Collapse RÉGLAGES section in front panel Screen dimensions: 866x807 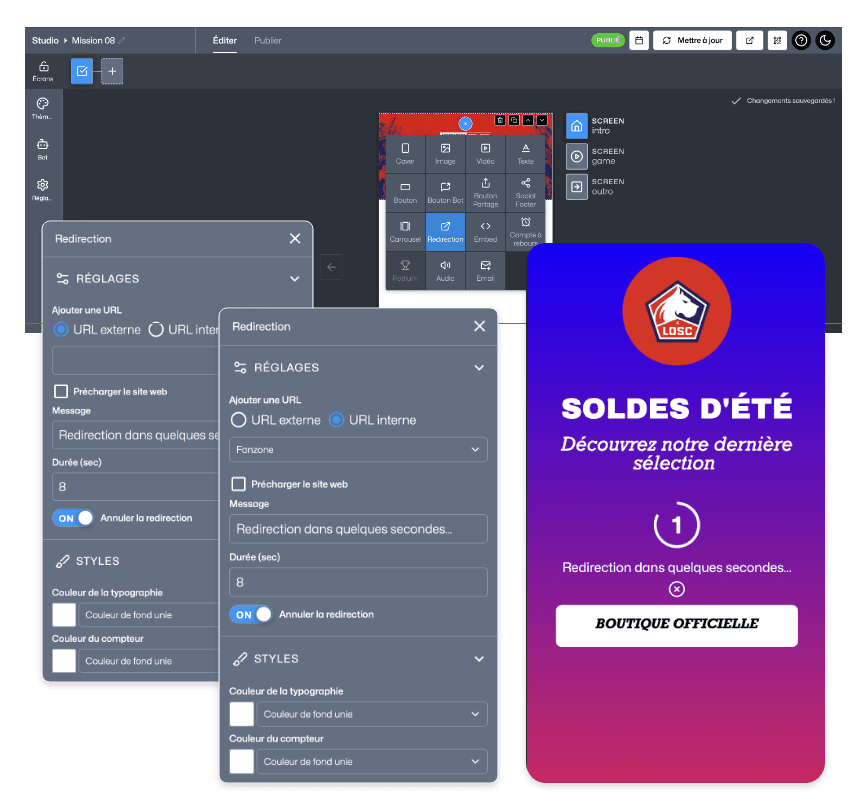479,368
